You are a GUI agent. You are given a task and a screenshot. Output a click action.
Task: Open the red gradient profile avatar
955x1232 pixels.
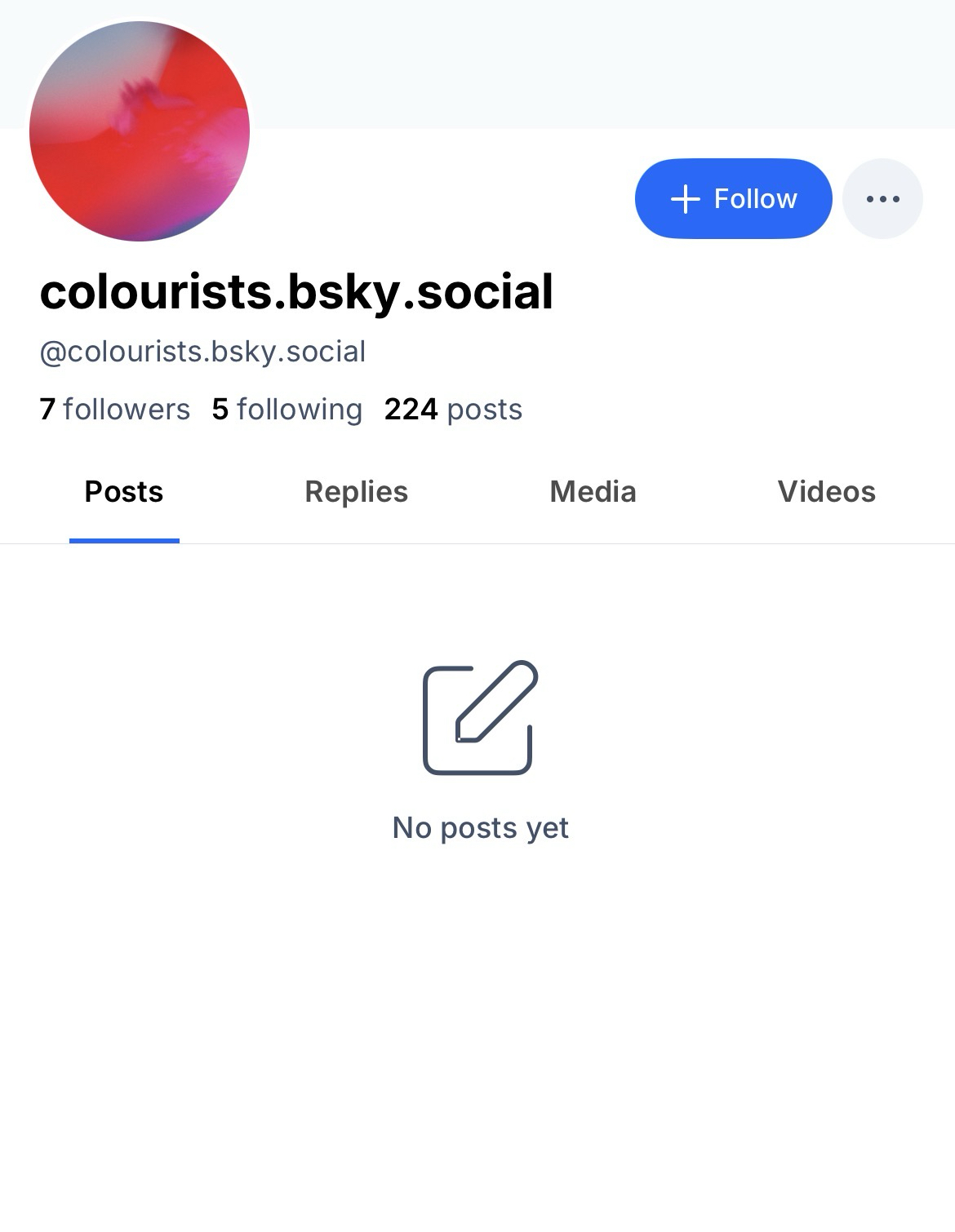(x=140, y=131)
